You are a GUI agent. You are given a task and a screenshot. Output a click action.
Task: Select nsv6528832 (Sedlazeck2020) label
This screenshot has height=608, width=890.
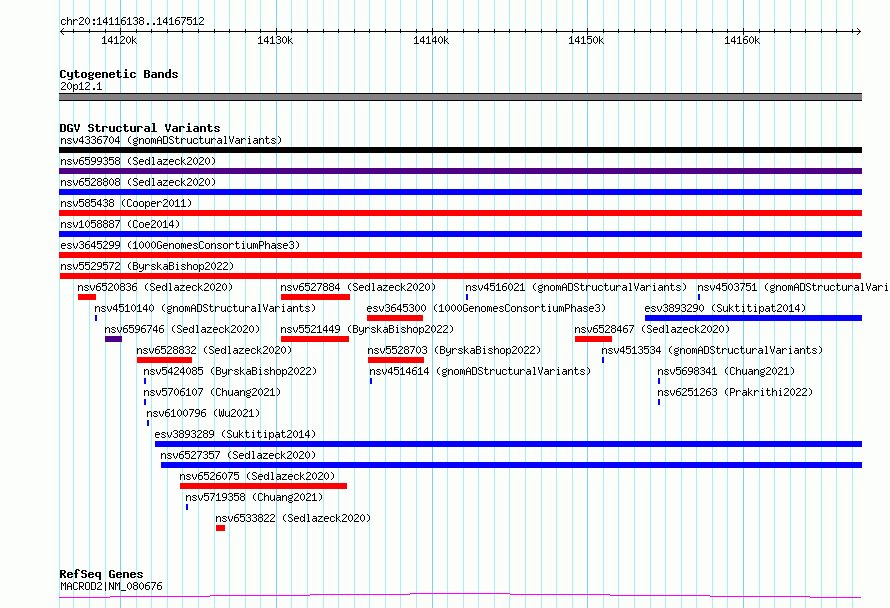(214, 350)
